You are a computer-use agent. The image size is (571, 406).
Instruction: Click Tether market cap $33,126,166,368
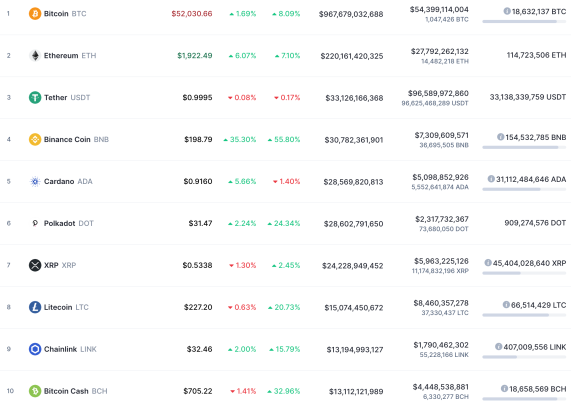(354, 98)
